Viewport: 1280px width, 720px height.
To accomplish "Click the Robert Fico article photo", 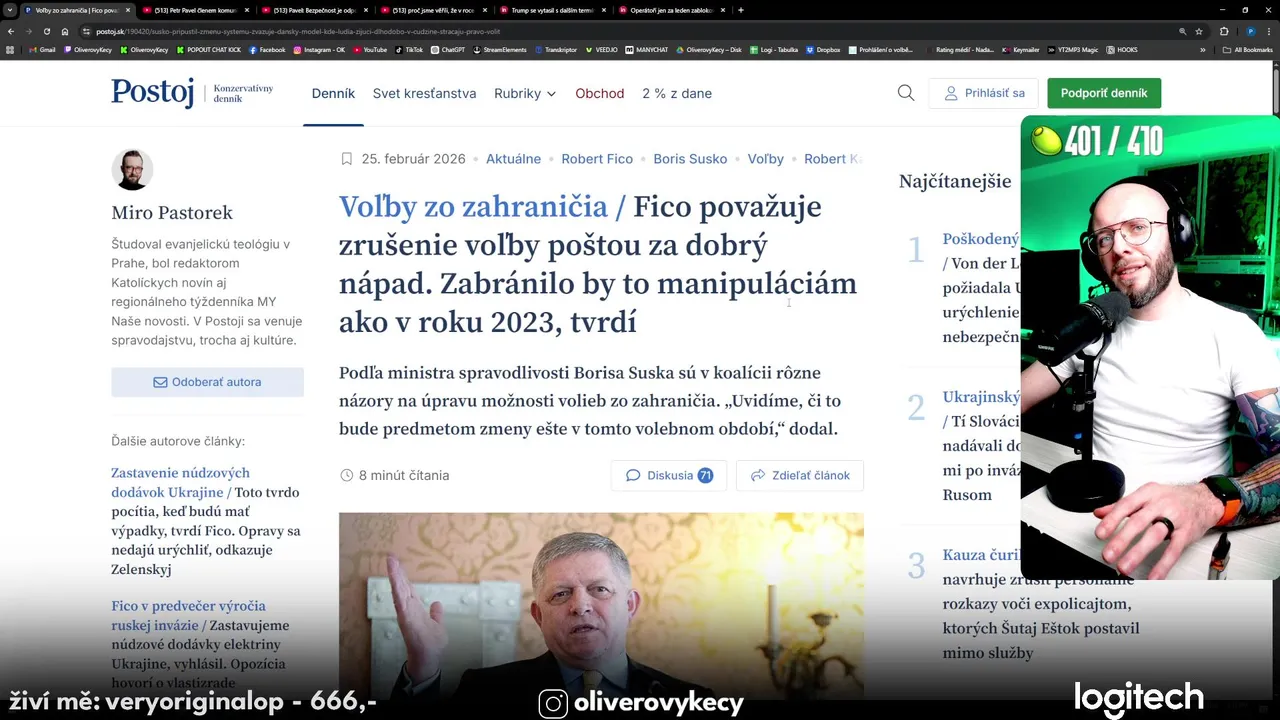I will [x=601, y=605].
